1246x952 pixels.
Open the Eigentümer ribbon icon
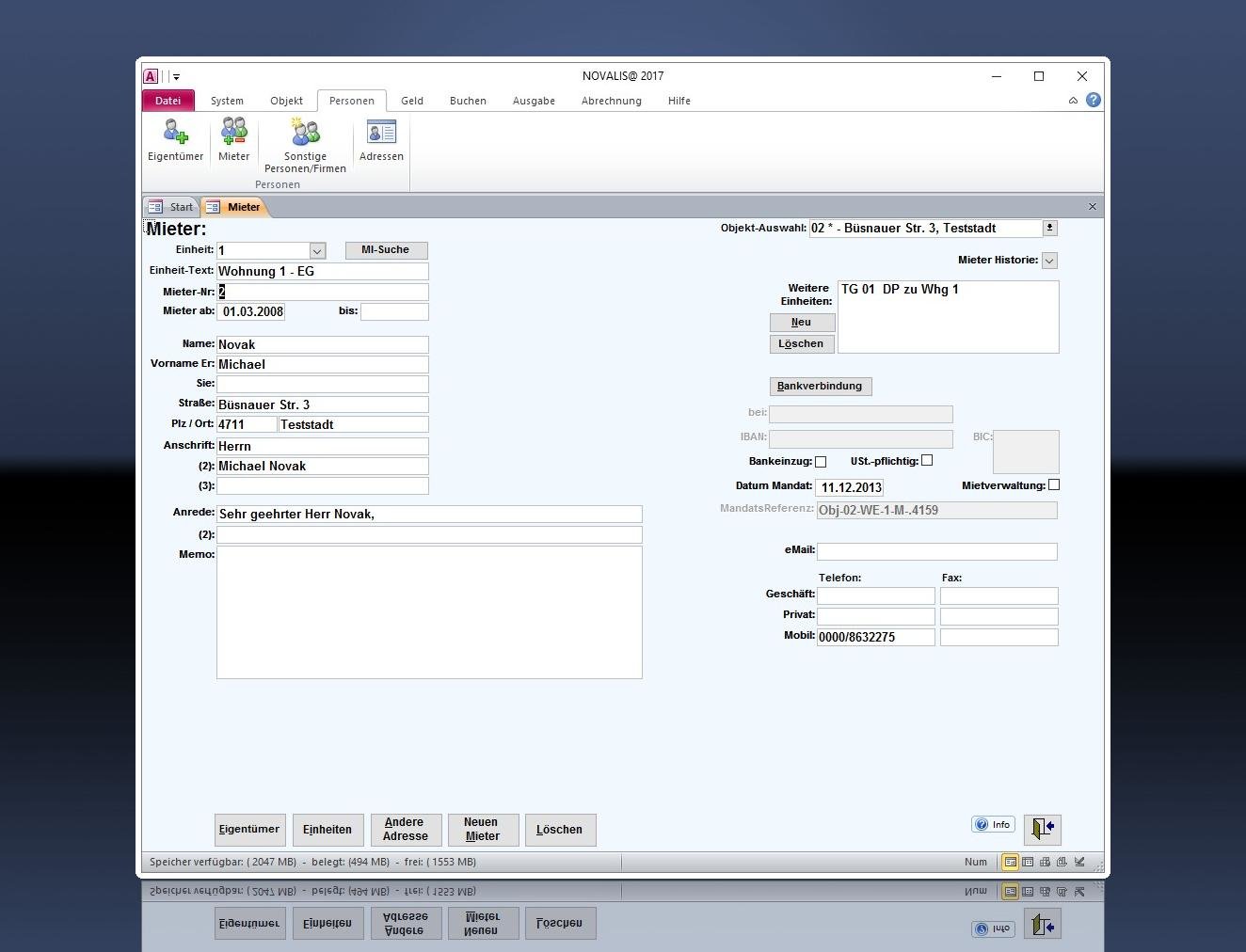pos(175,139)
